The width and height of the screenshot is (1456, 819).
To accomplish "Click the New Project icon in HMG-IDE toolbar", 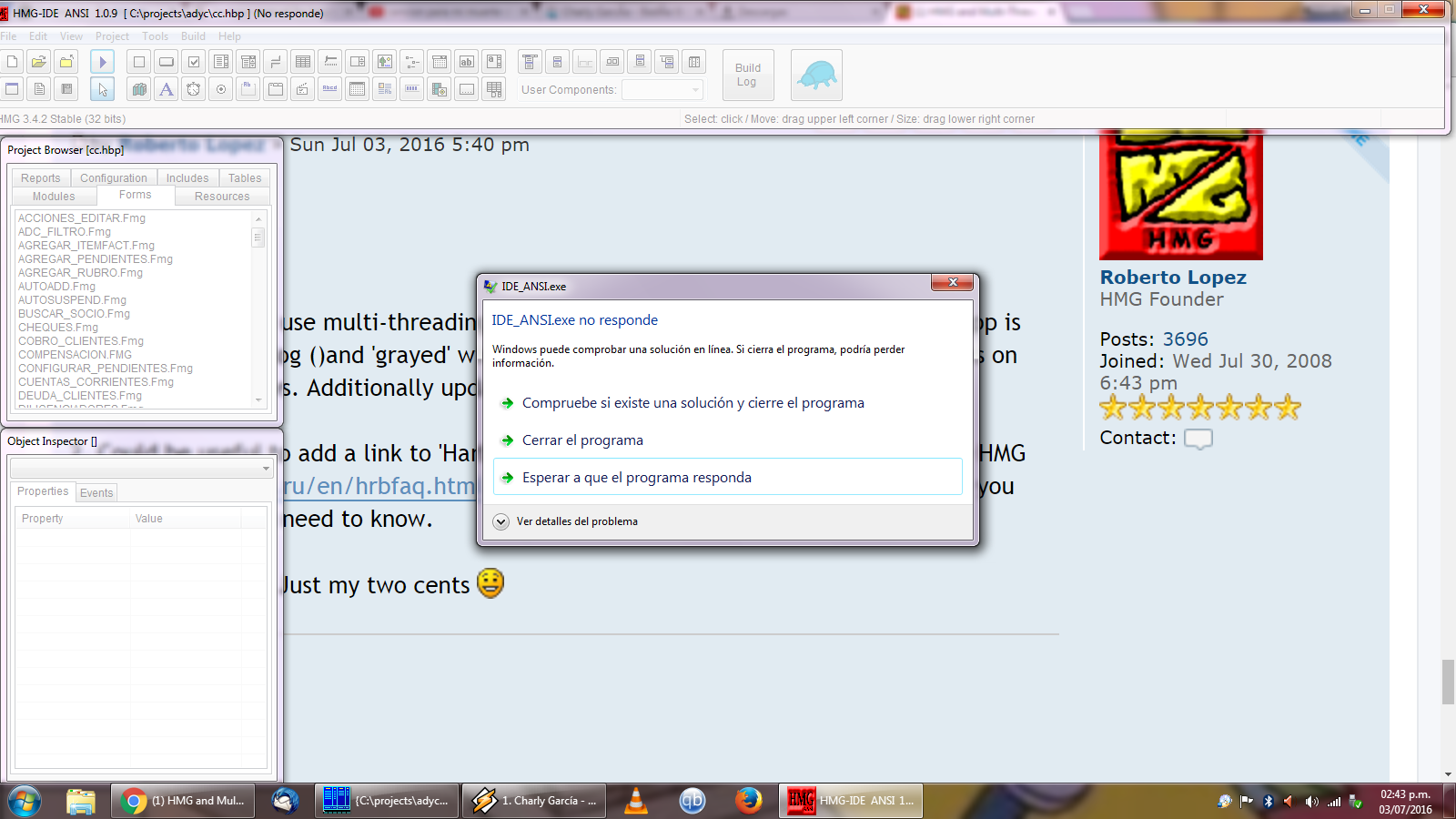I will [12, 62].
